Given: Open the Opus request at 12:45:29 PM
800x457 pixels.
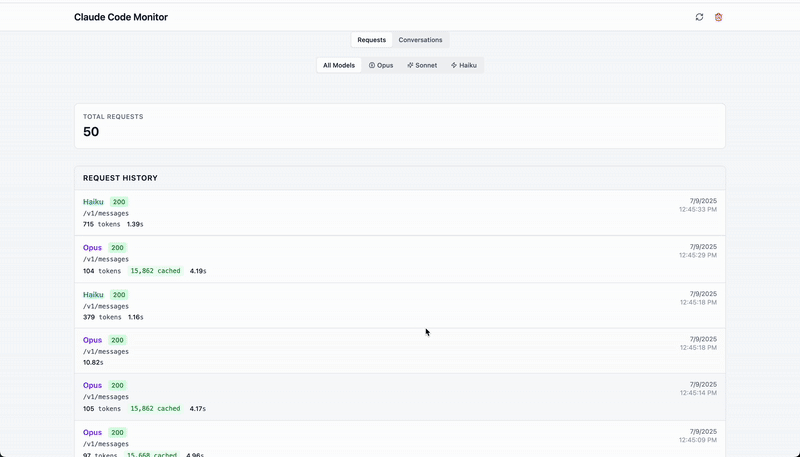Looking at the screenshot, I should (x=400, y=259).
